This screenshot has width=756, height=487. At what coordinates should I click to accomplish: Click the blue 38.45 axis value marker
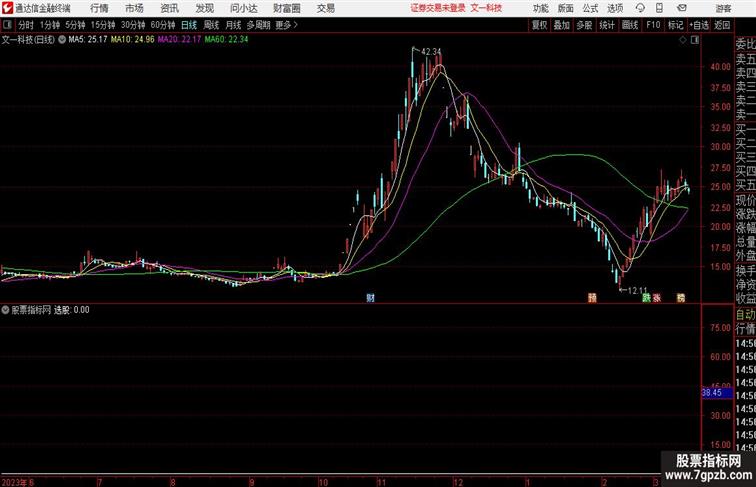(x=716, y=392)
